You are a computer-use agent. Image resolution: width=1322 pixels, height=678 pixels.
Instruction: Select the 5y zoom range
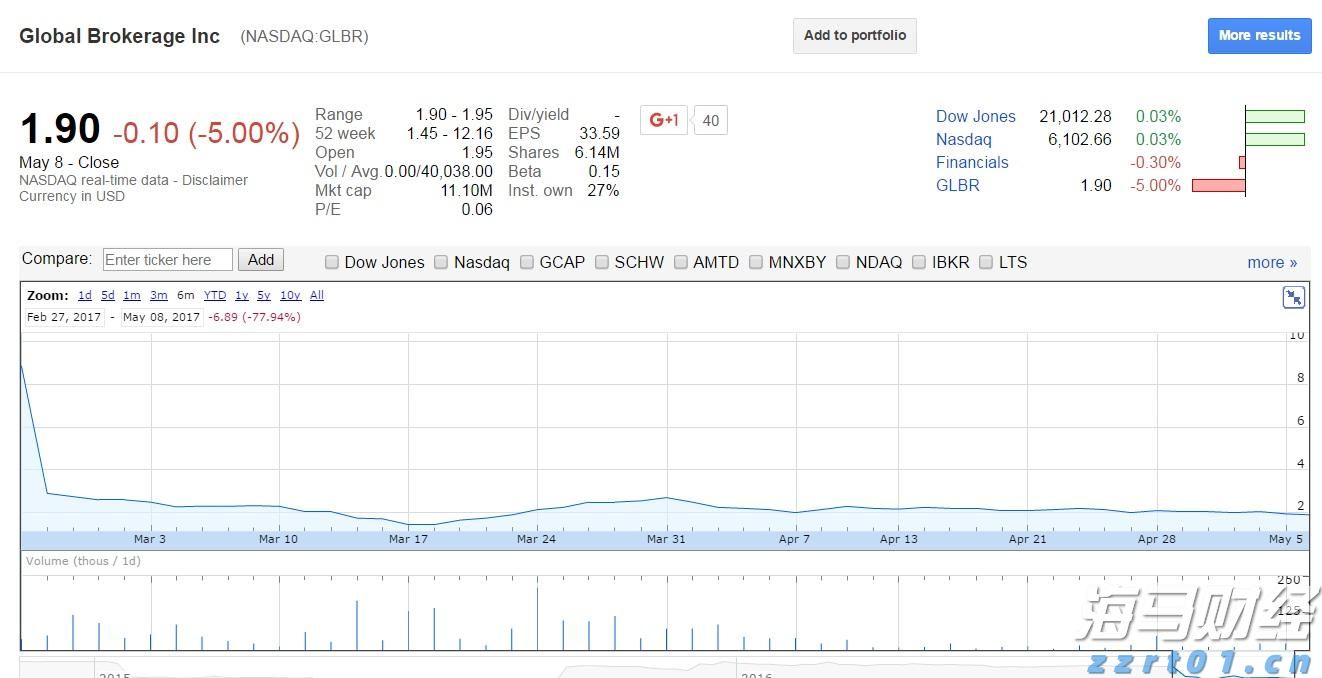[263, 295]
